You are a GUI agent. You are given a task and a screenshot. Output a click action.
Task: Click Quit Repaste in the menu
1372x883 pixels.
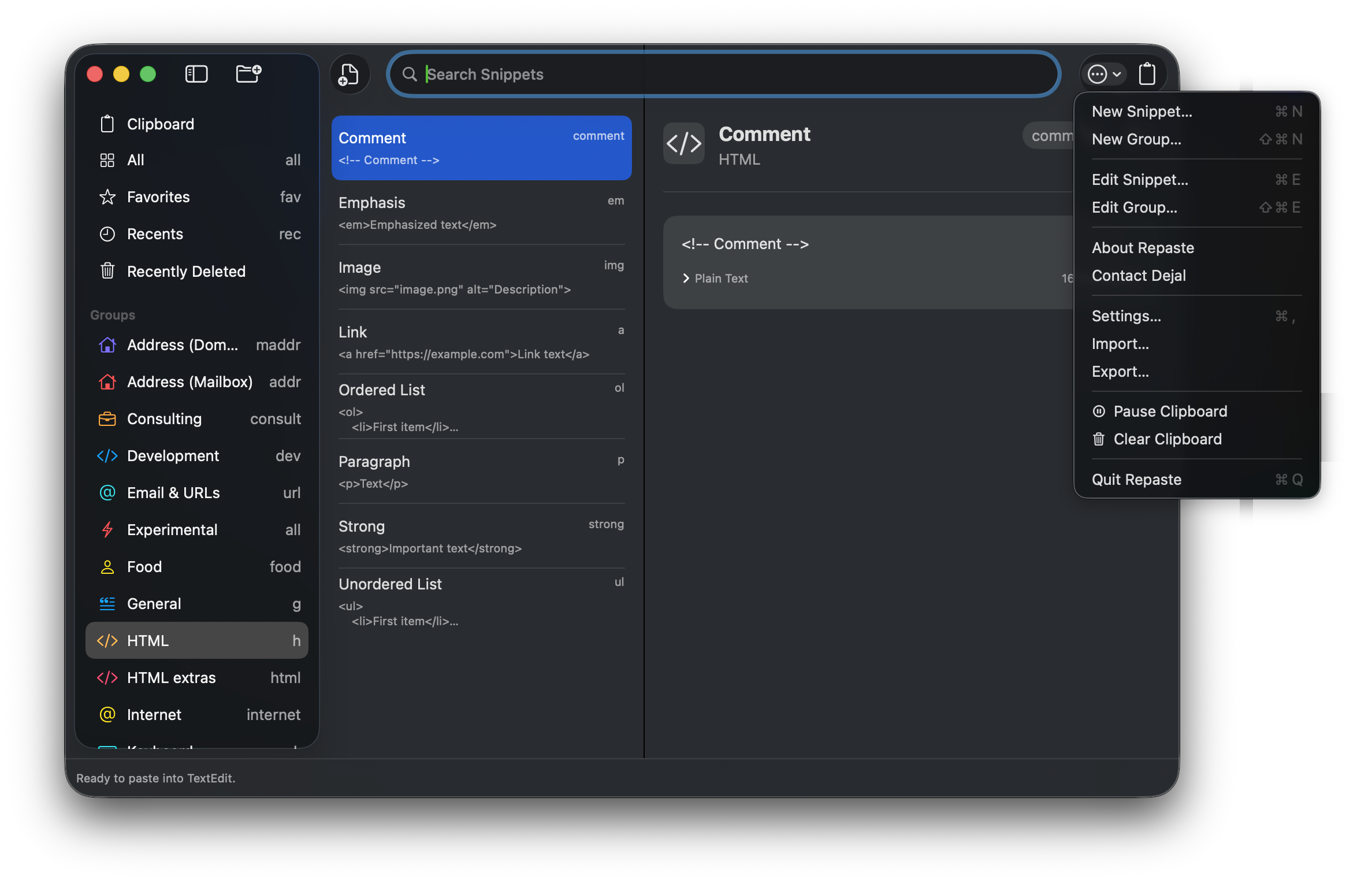1197,480
